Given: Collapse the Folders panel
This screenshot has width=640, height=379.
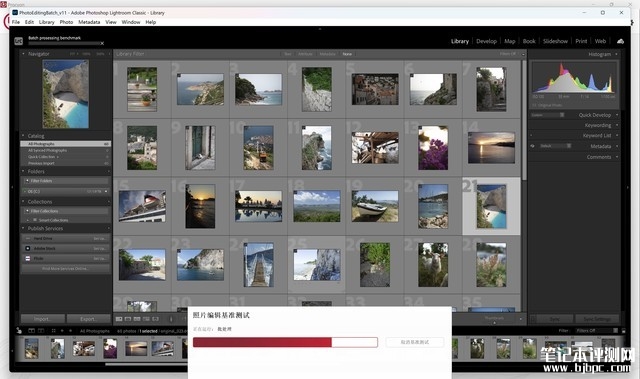Looking at the screenshot, I should (x=23, y=171).
